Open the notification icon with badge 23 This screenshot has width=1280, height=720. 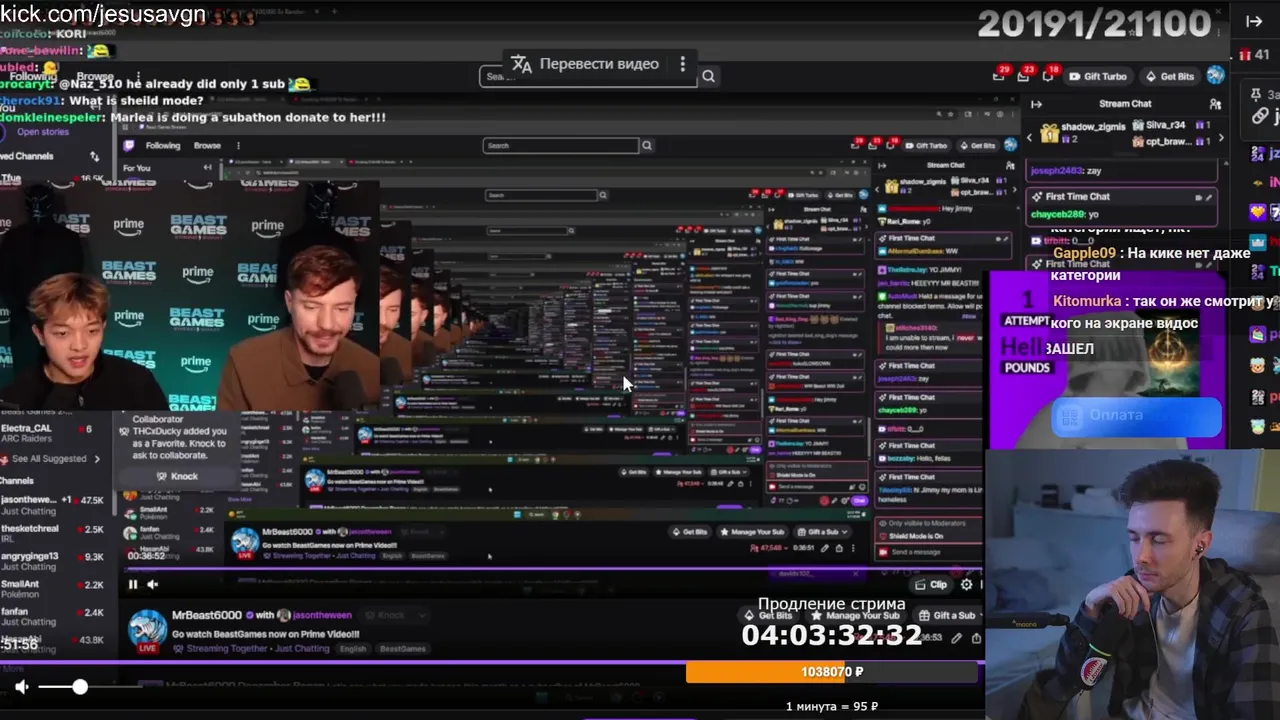[x=1025, y=75]
